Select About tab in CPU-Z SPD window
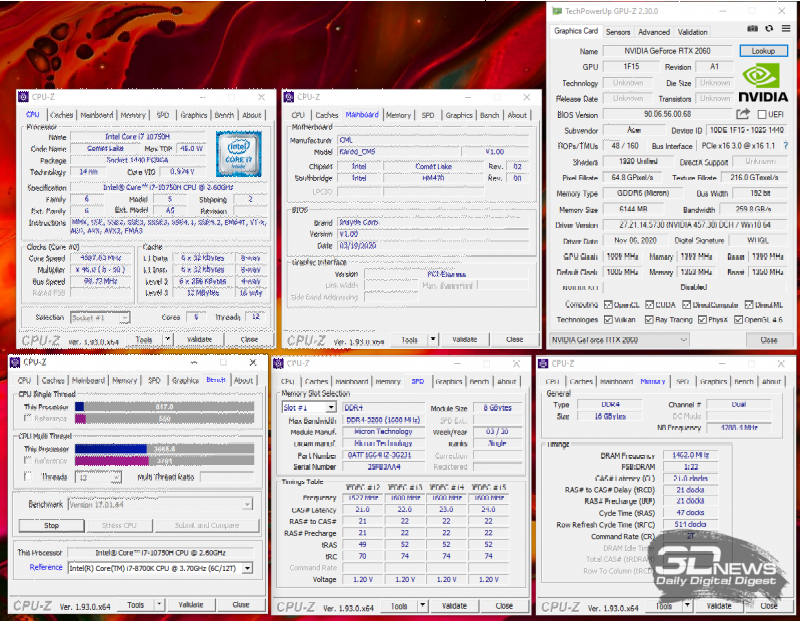Viewport: 800px width, 621px height. pos(507,381)
